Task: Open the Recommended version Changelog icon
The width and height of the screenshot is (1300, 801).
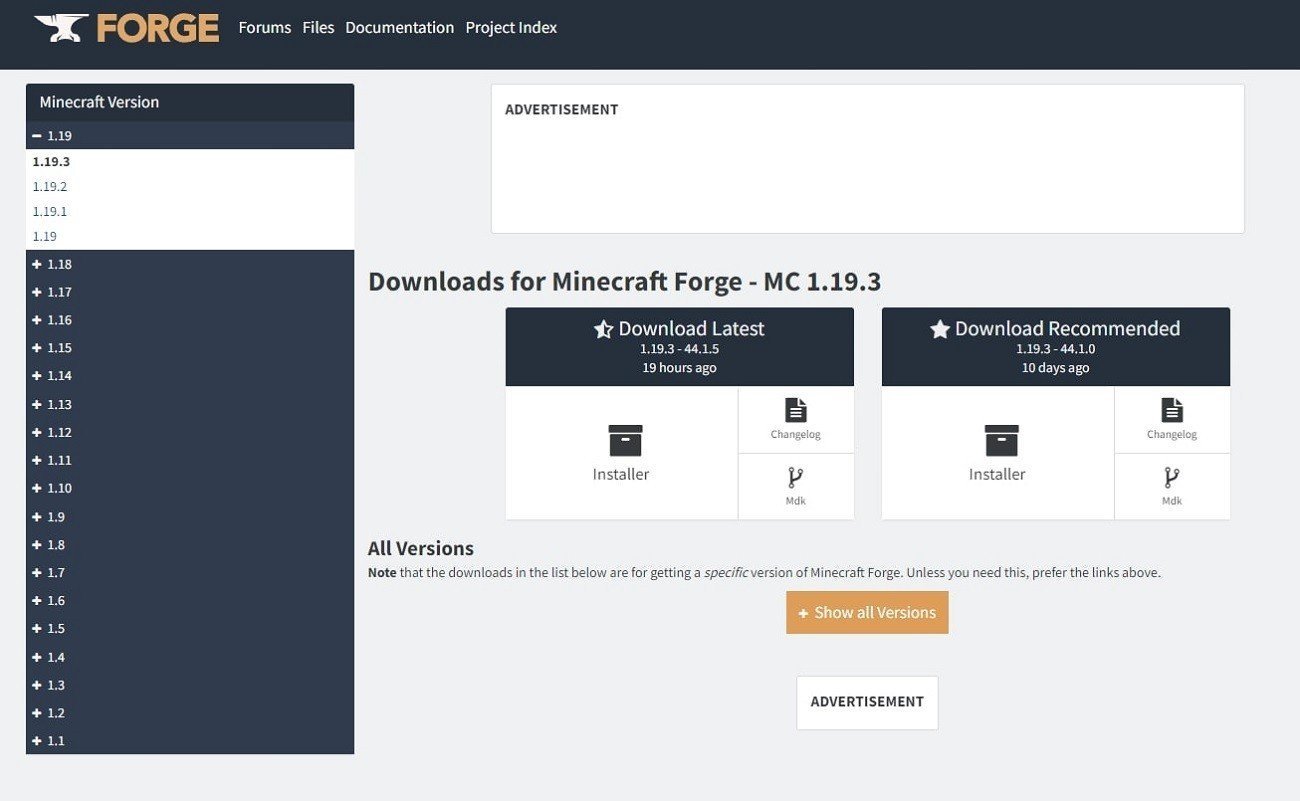Action: [x=1172, y=419]
